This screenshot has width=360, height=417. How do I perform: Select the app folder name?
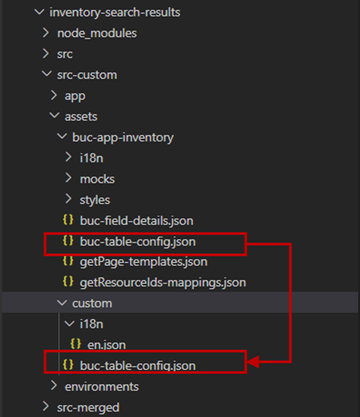tap(75, 96)
